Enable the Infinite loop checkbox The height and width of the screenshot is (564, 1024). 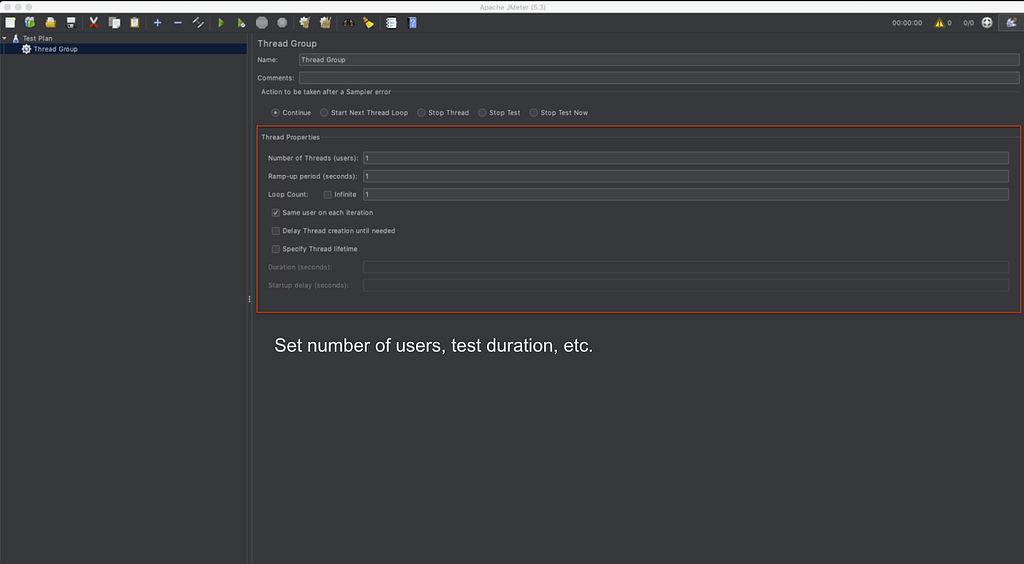[328, 195]
